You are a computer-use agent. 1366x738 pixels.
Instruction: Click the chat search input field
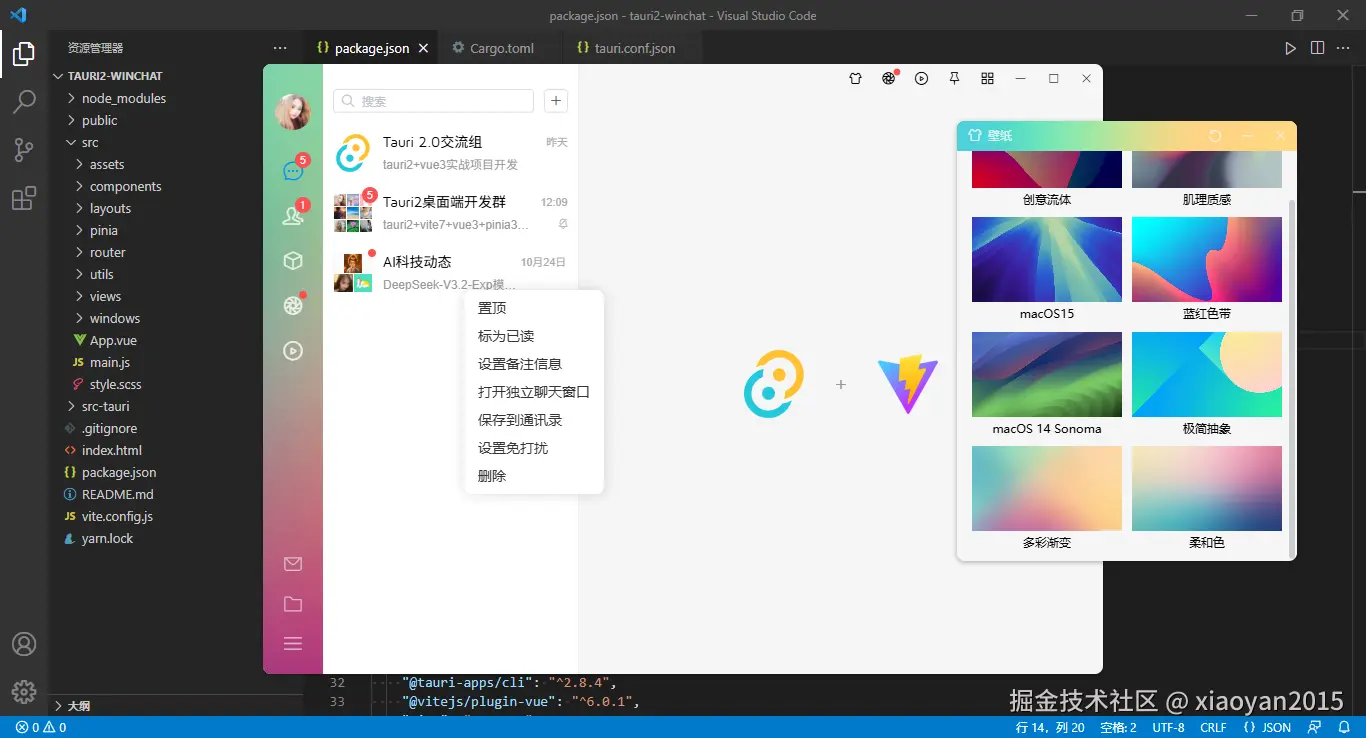tap(432, 101)
